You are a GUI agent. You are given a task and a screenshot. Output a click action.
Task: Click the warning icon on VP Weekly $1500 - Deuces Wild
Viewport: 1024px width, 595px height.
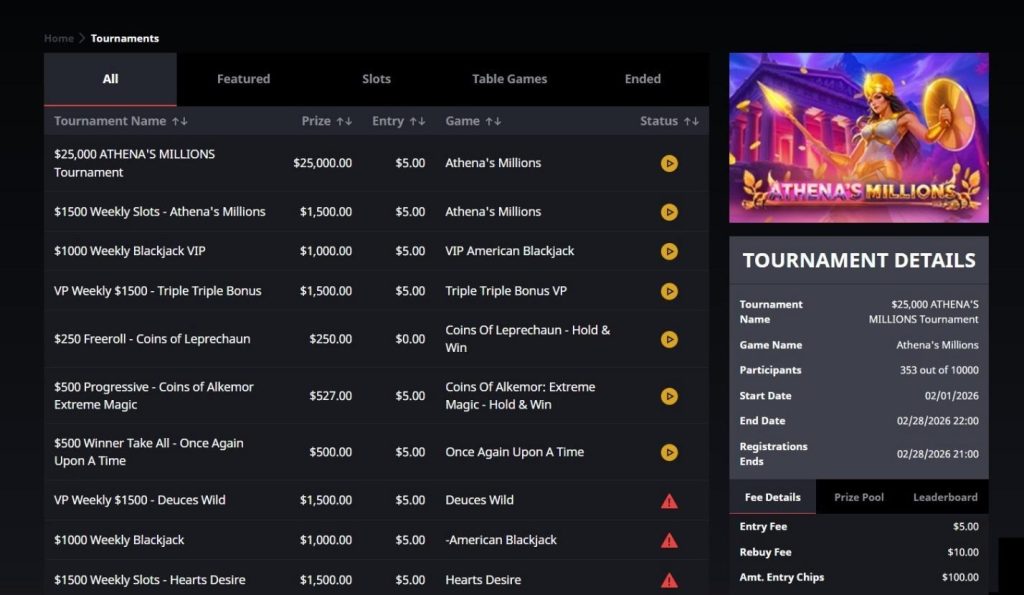click(x=669, y=500)
